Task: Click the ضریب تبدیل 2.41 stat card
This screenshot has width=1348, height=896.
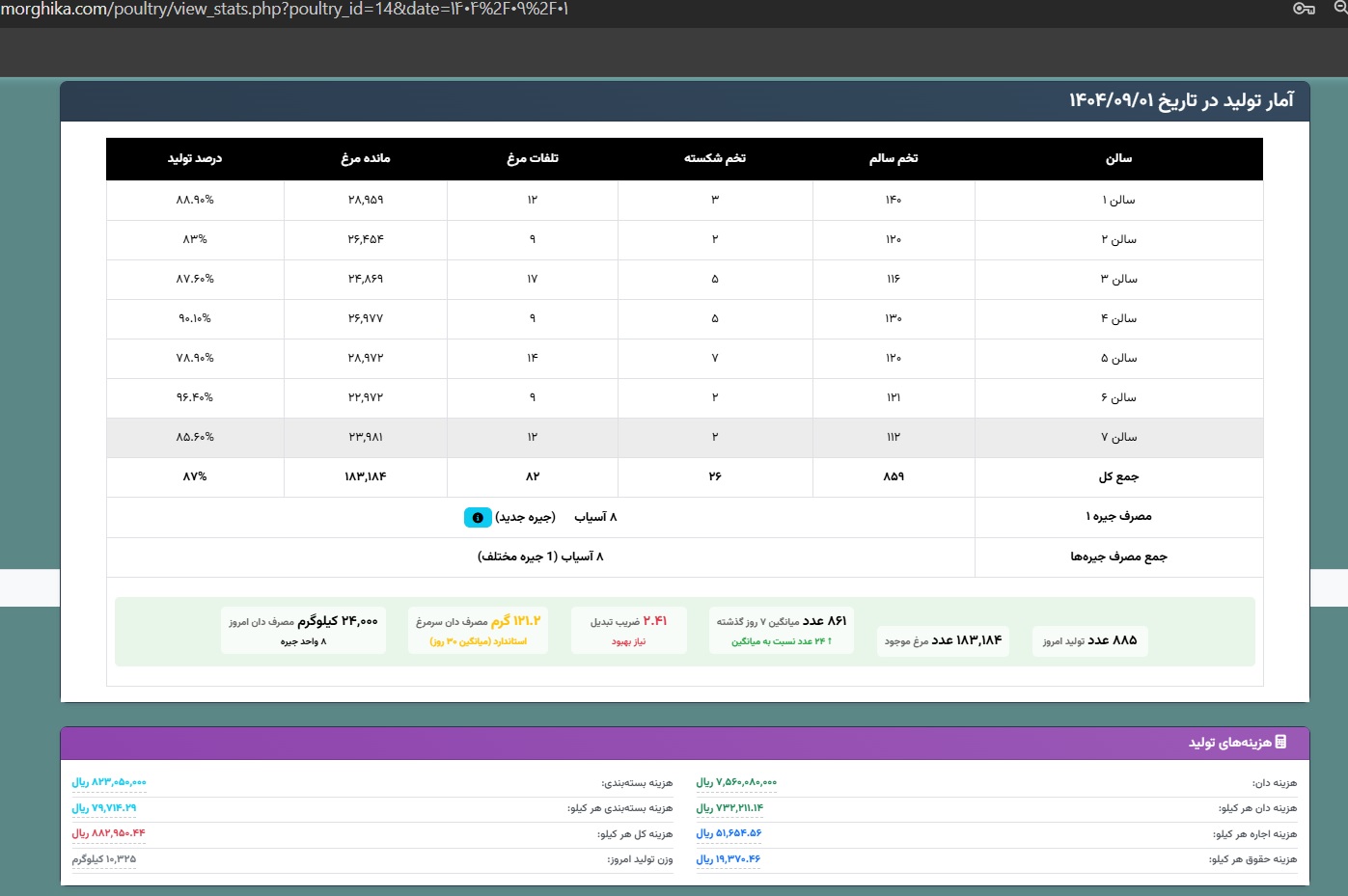Action: pyautogui.click(x=629, y=630)
